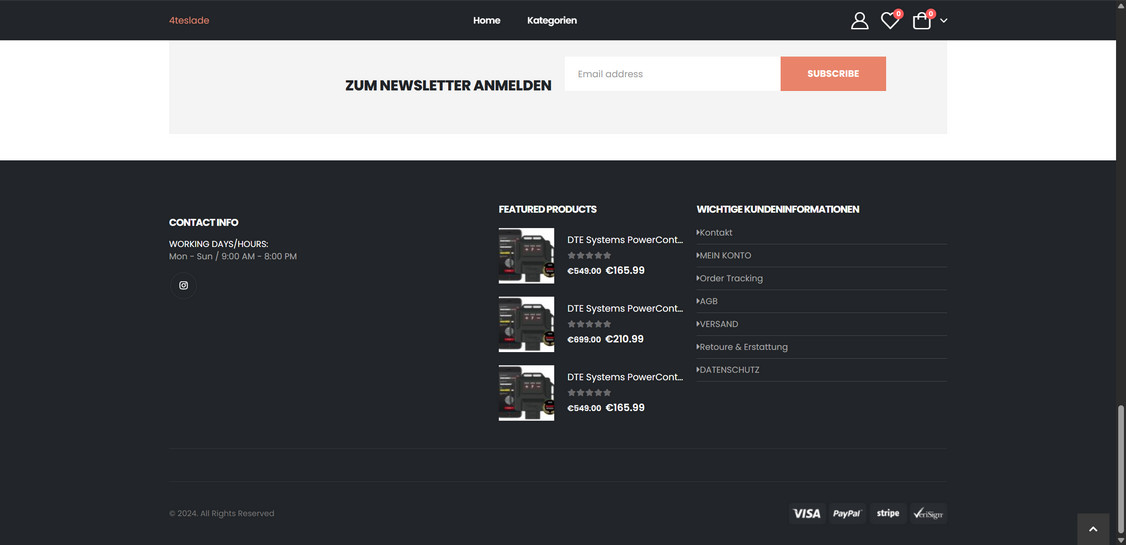Open the wishlist heart icon

point(890,21)
